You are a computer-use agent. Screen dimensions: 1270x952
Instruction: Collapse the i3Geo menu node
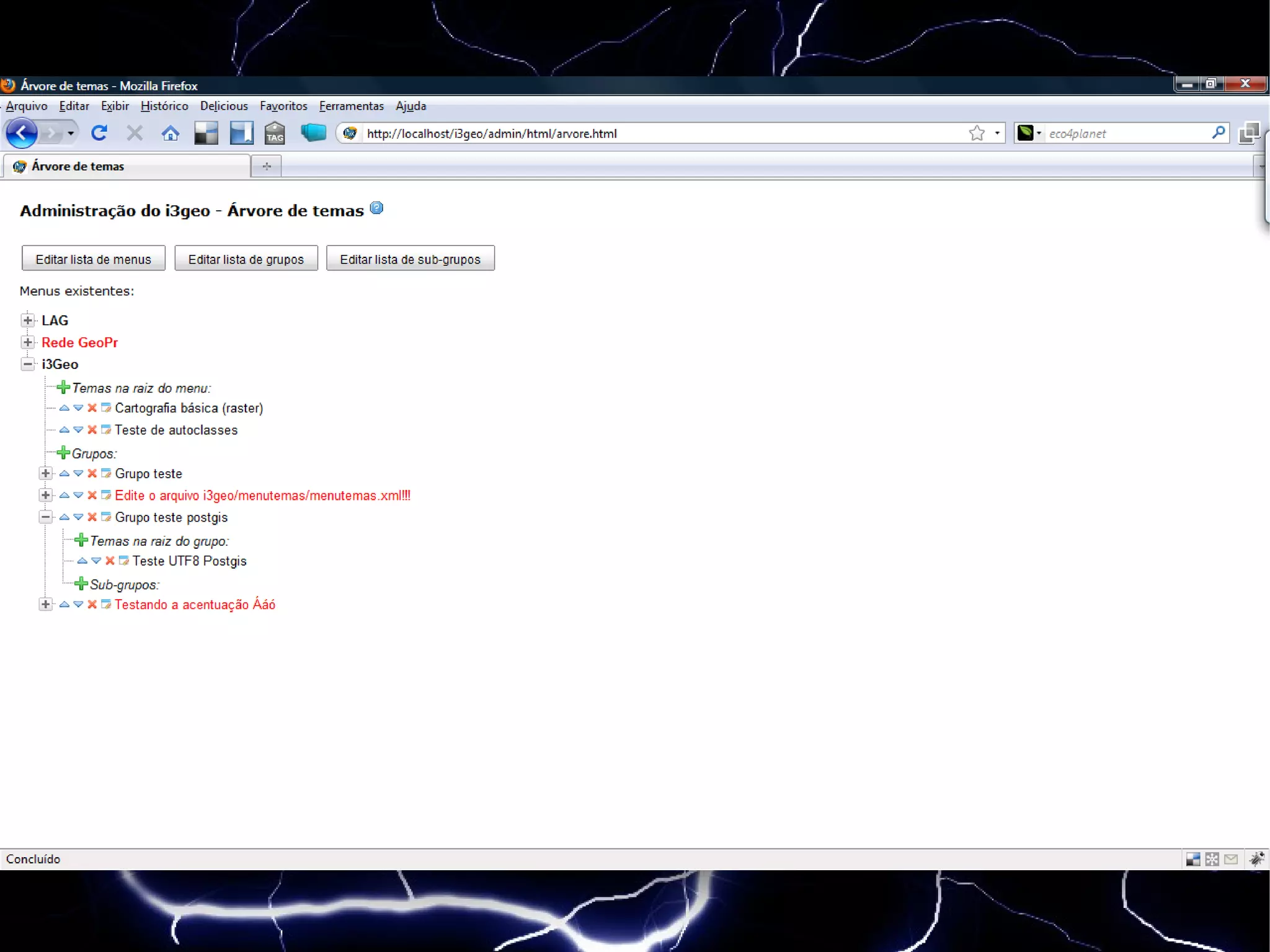click(x=27, y=364)
